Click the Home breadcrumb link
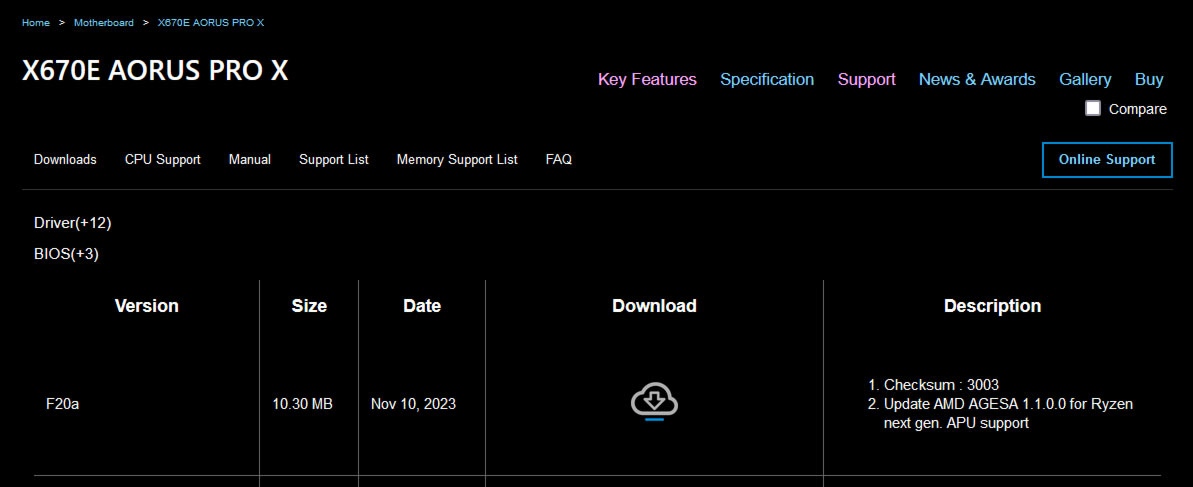This screenshot has width=1193, height=487. [x=36, y=22]
